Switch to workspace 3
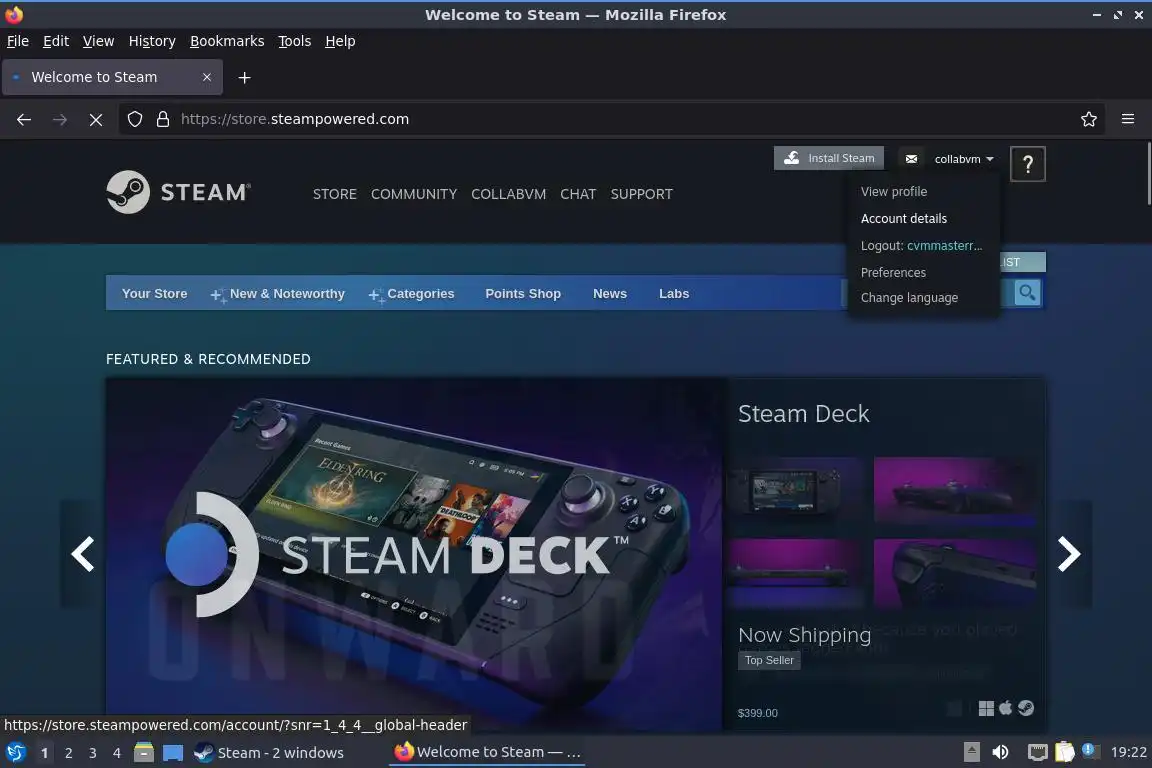This screenshot has width=1152, height=768. pos(93,753)
